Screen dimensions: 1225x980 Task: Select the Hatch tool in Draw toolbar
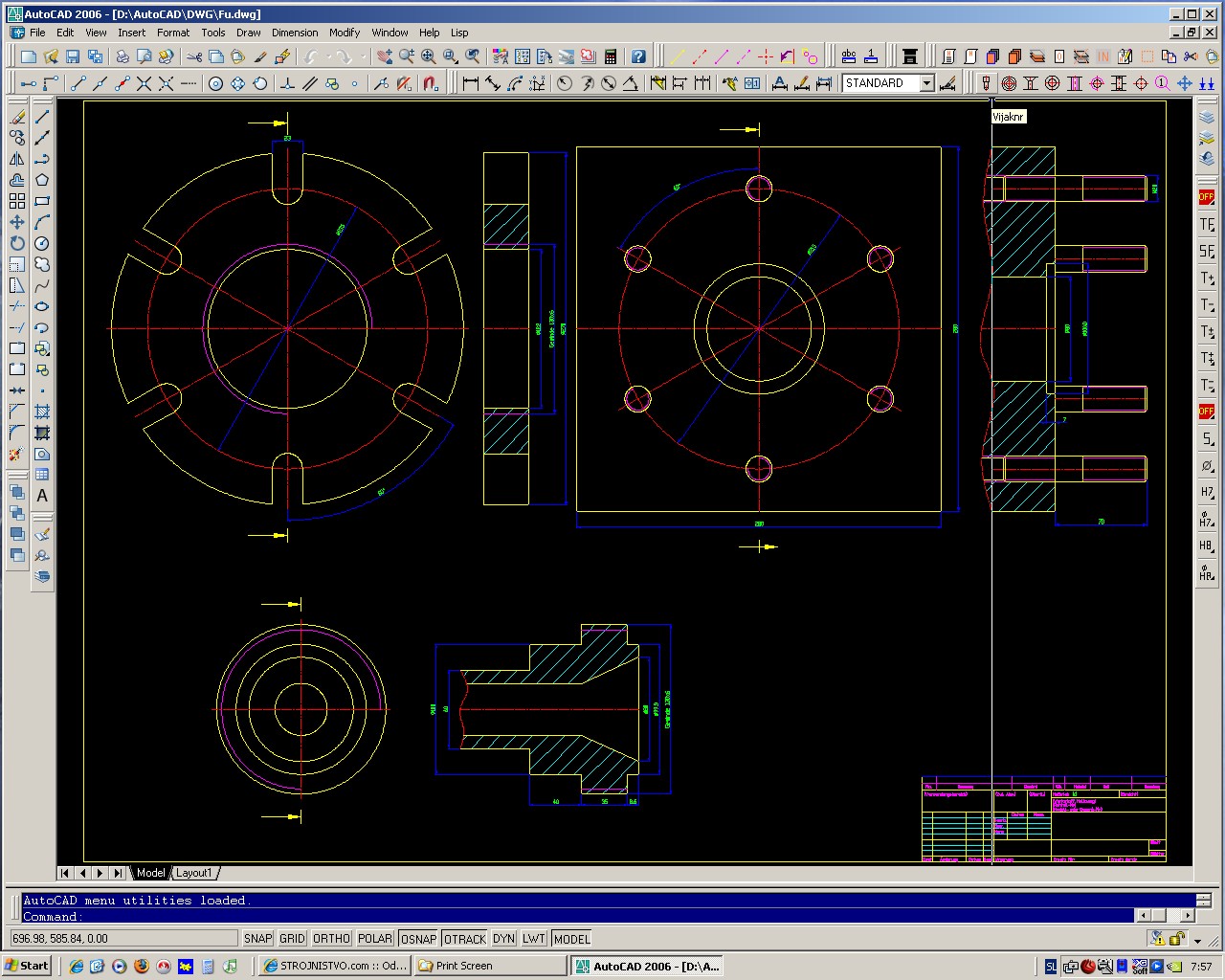pyautogui.click(x=42, y=412)
